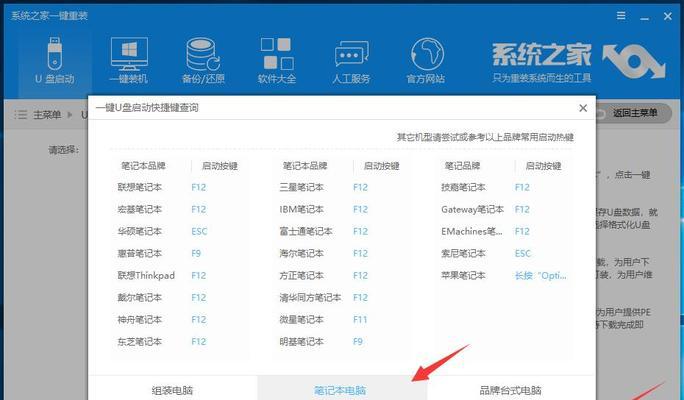Click 戴尔笔记本 row label
The height and width of the screenshot is (400, 684).
(140, 297)
